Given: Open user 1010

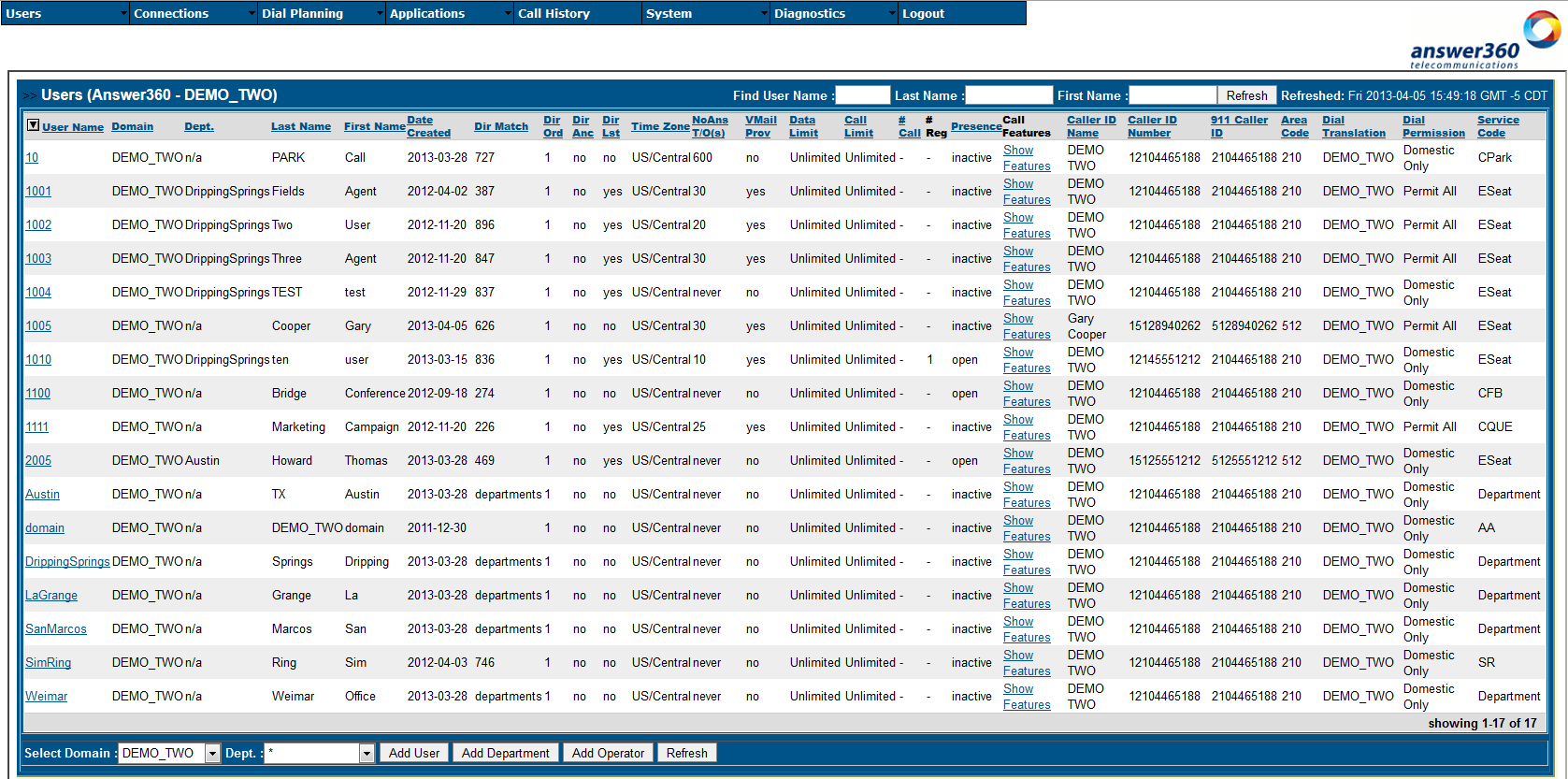Looking at the screenshot, I should point(38,359).
